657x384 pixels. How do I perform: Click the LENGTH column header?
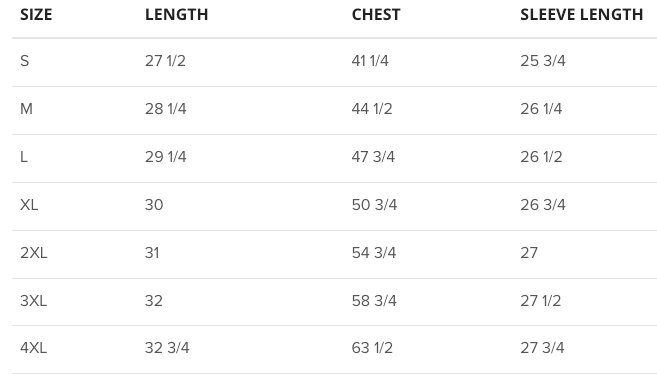[176, 15]
